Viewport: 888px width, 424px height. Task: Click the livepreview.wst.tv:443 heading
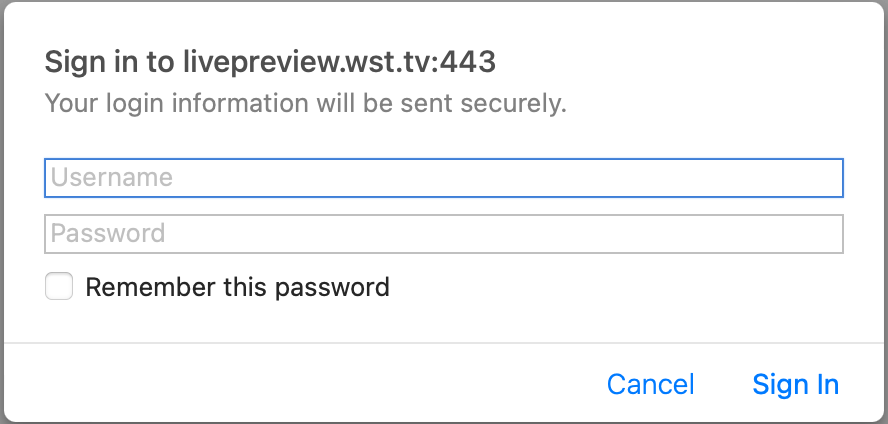click(x=270, y=63)
